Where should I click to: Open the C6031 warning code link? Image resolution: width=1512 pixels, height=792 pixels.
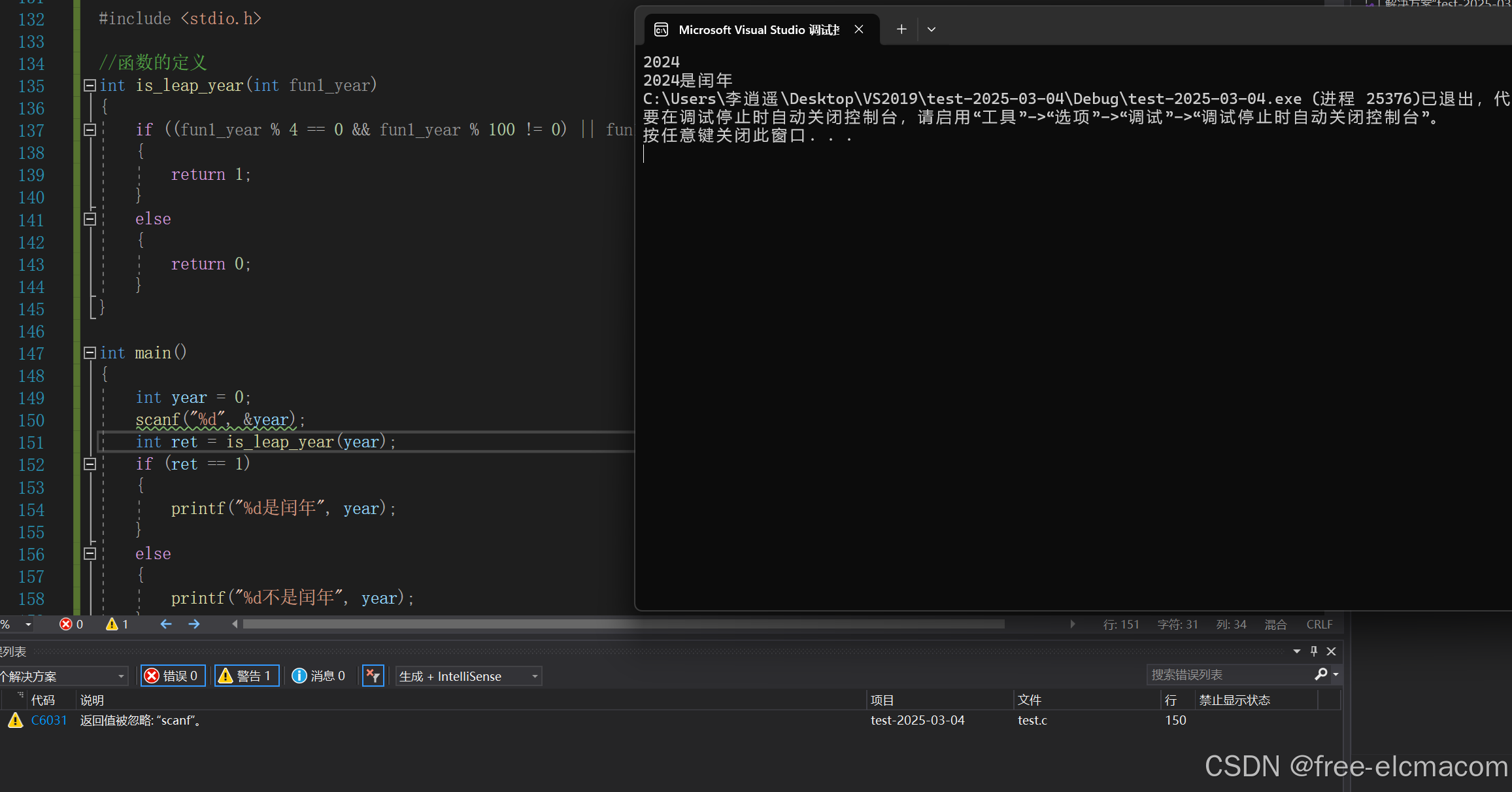49,720
